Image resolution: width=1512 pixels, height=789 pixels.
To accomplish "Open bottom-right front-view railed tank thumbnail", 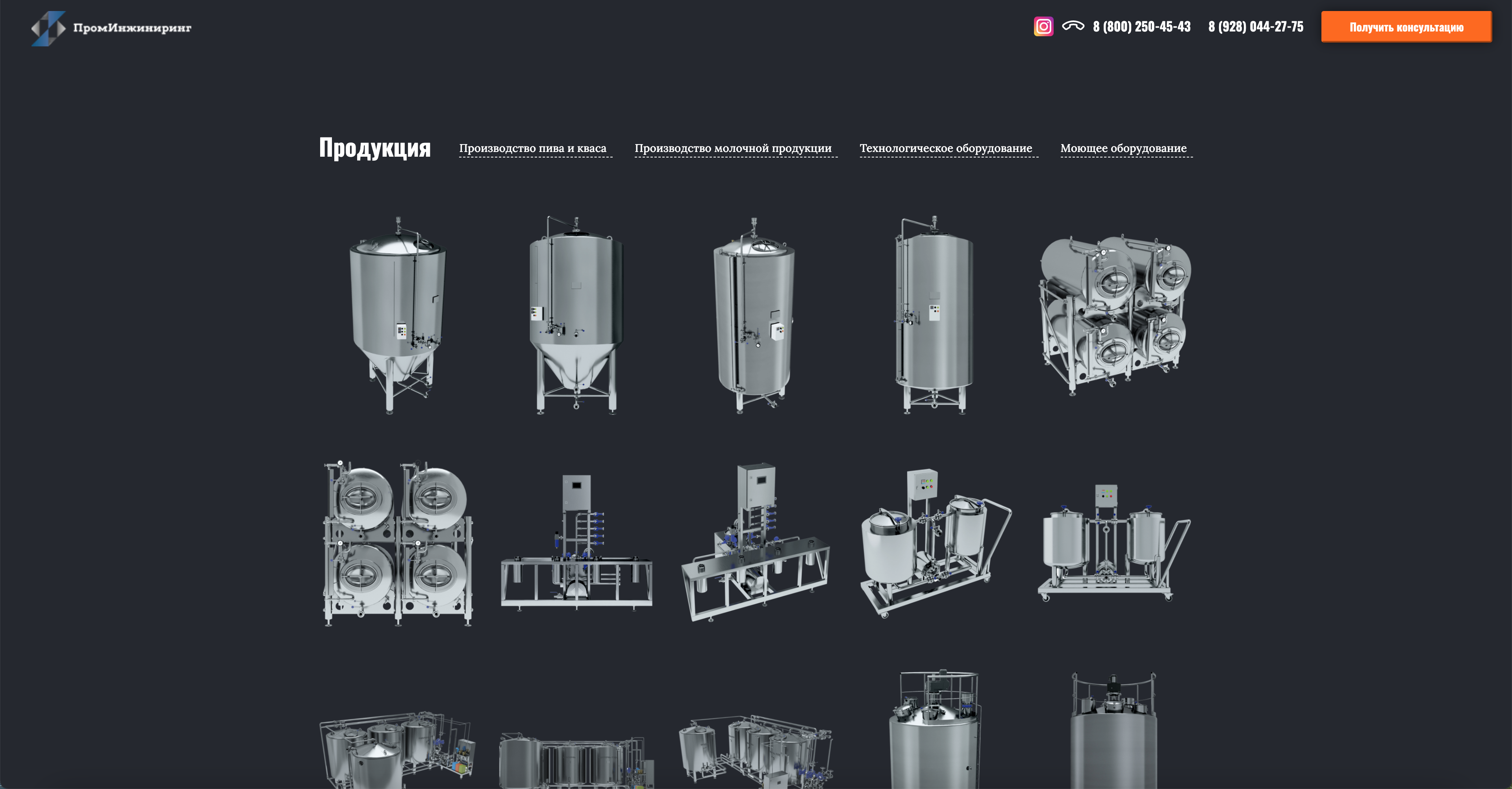I will [x=1114, y=730].
